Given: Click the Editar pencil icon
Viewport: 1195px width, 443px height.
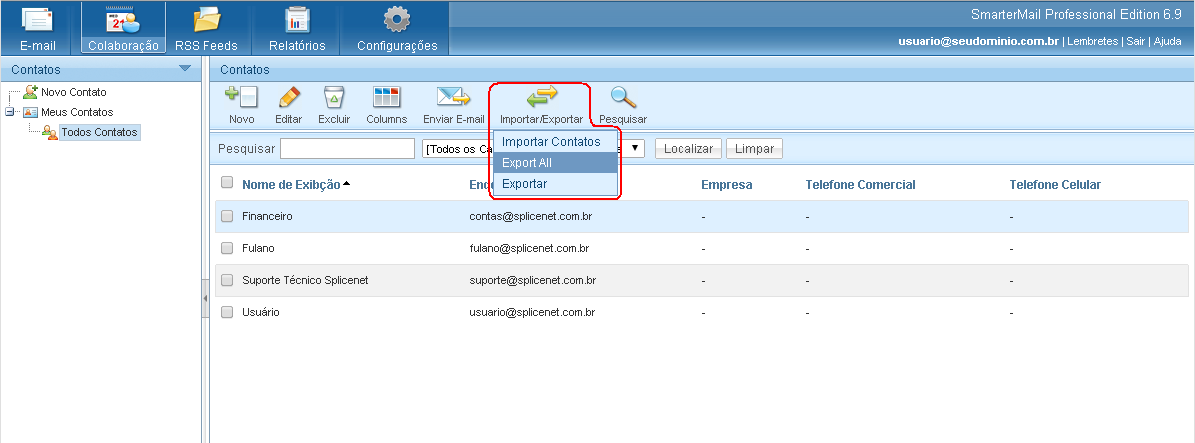Looking at the screenshot, I should click(x=289, y=98).
